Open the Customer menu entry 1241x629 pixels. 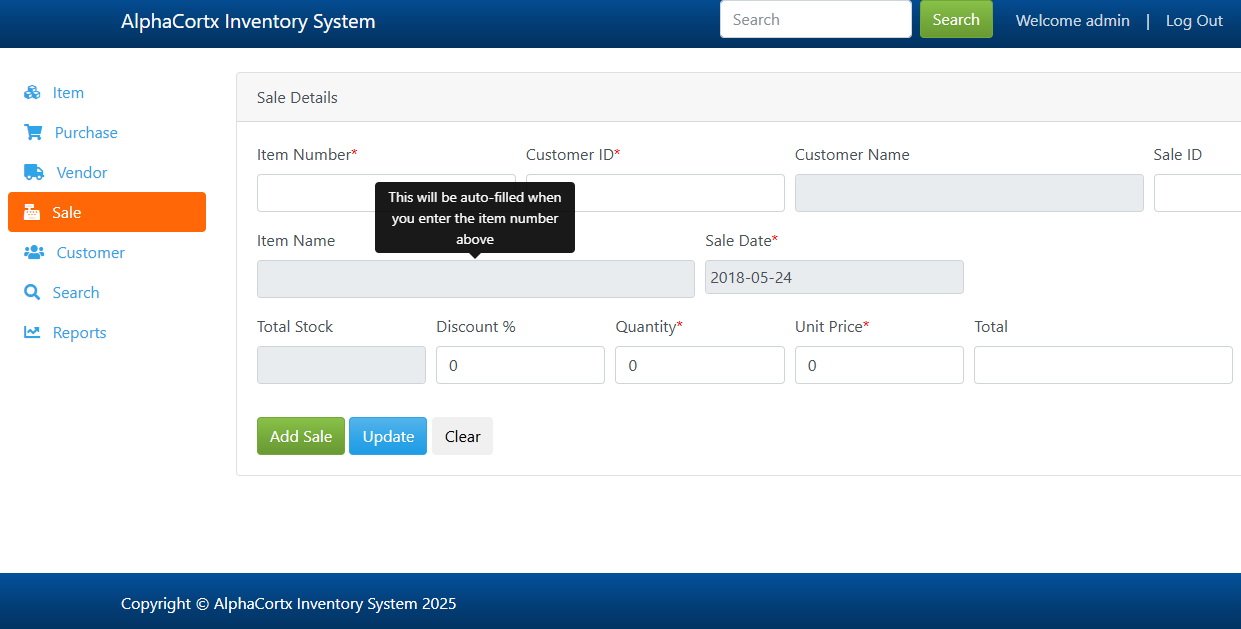click(107, 253)
